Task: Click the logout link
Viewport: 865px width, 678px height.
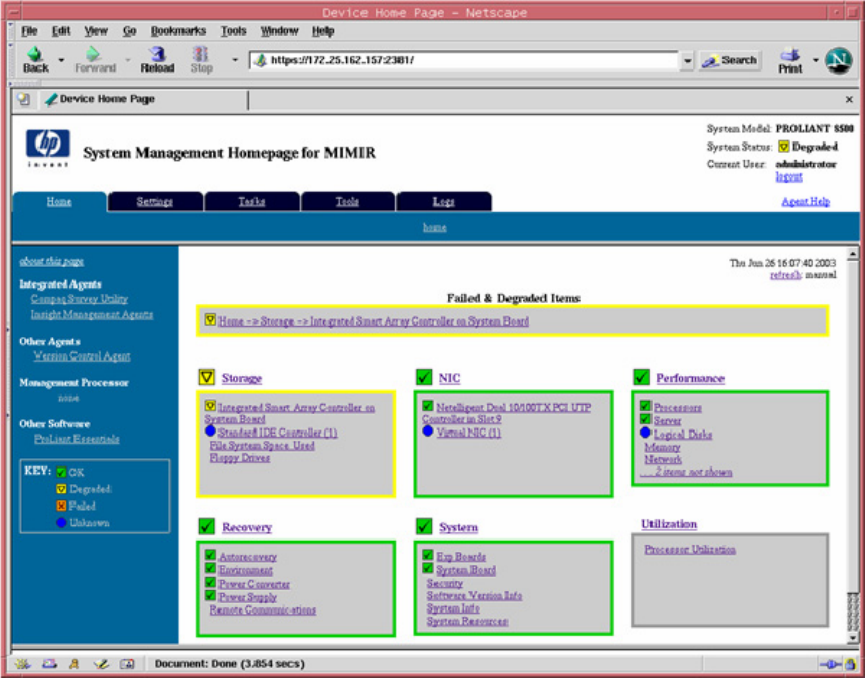Action: pyautogui.click(x=789, y=177)
